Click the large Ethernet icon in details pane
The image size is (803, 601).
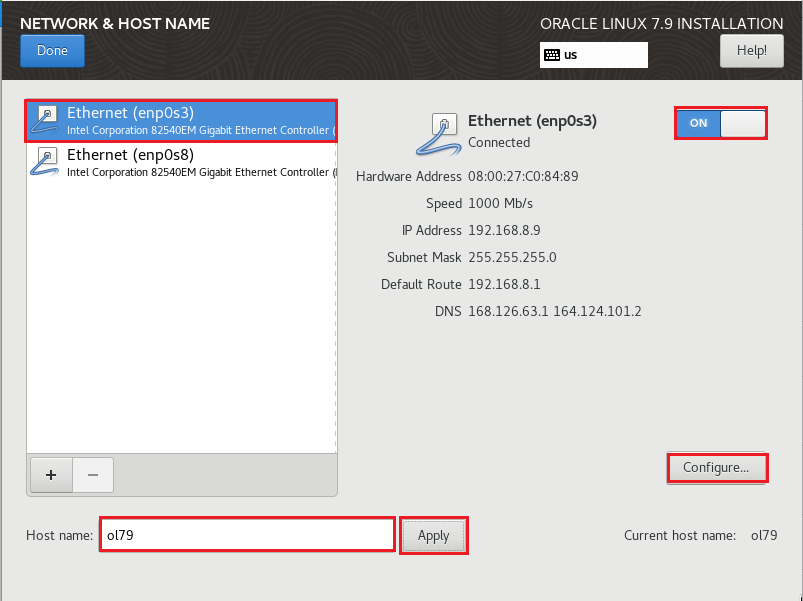(438, 134)
